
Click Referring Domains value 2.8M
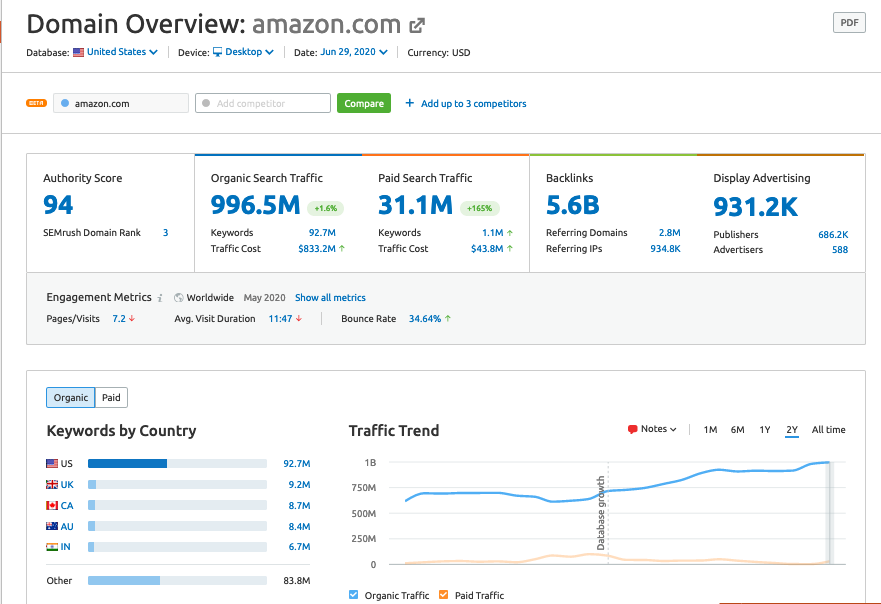[670, 233]
